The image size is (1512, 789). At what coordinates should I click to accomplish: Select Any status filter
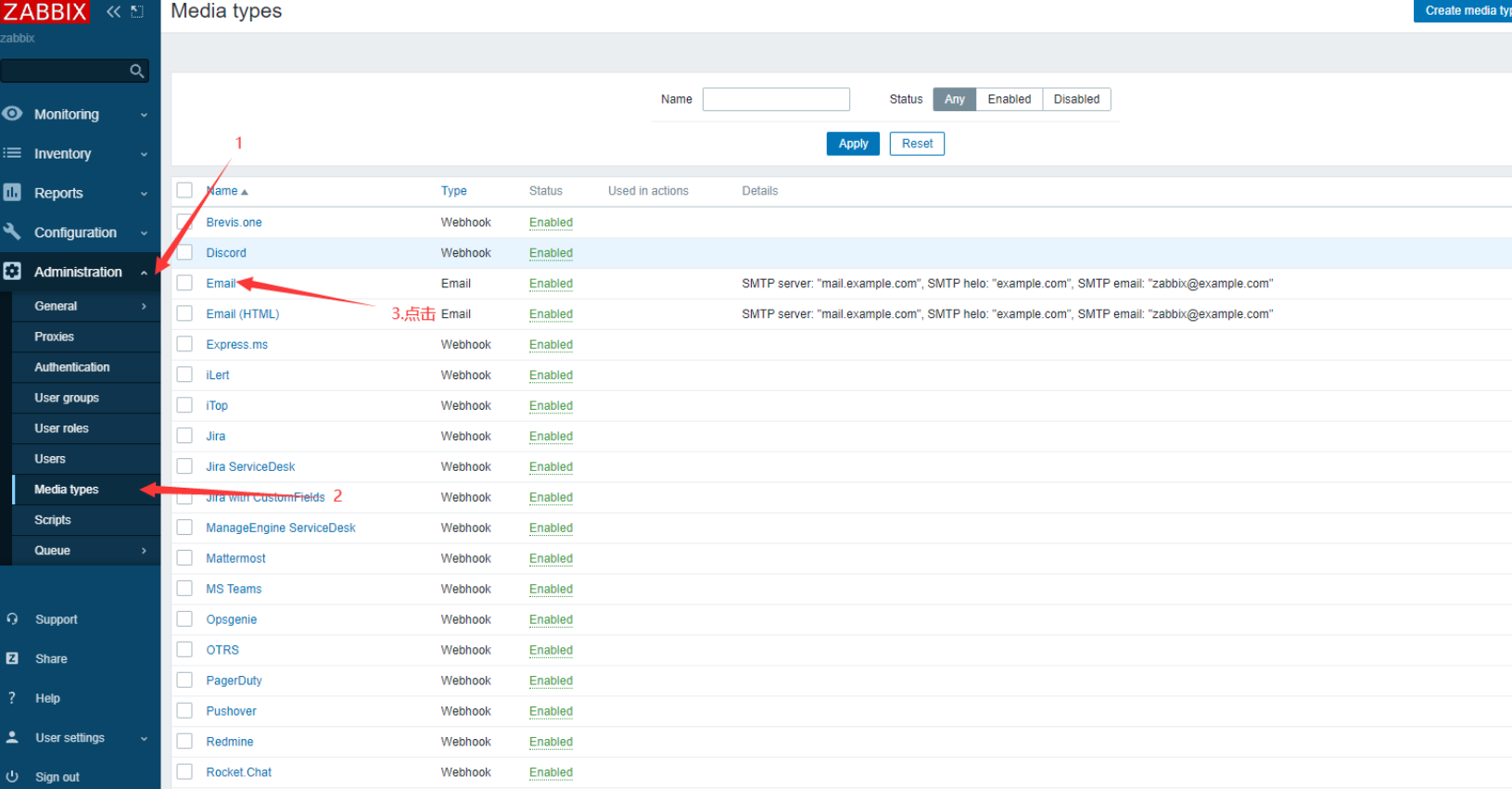pos(955,99)
